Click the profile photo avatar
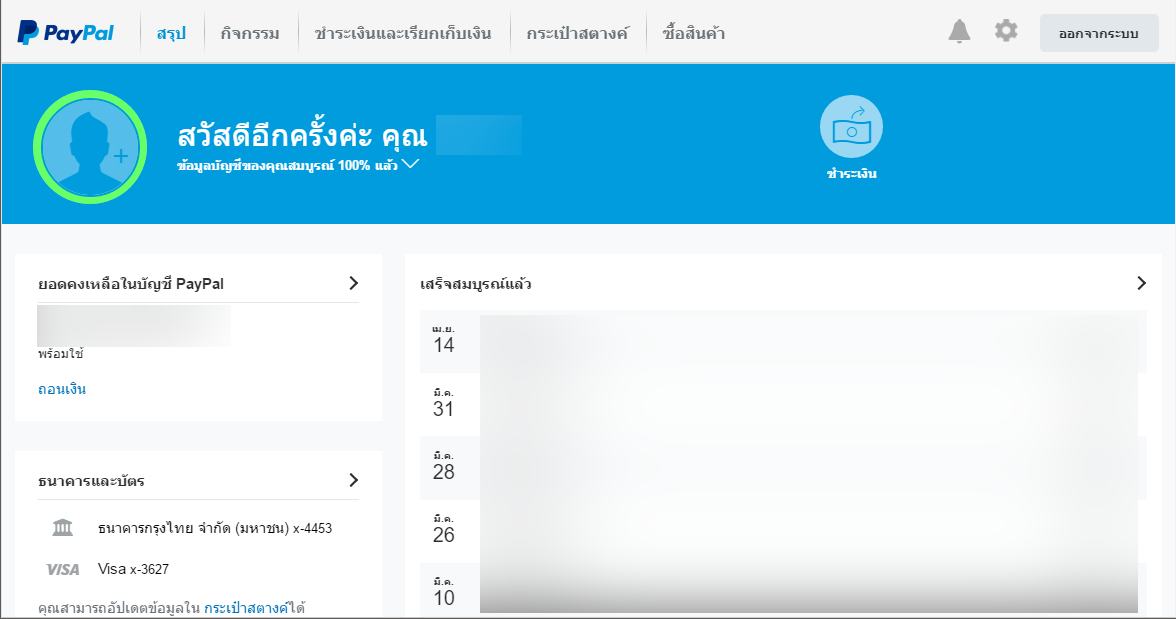 90,147
